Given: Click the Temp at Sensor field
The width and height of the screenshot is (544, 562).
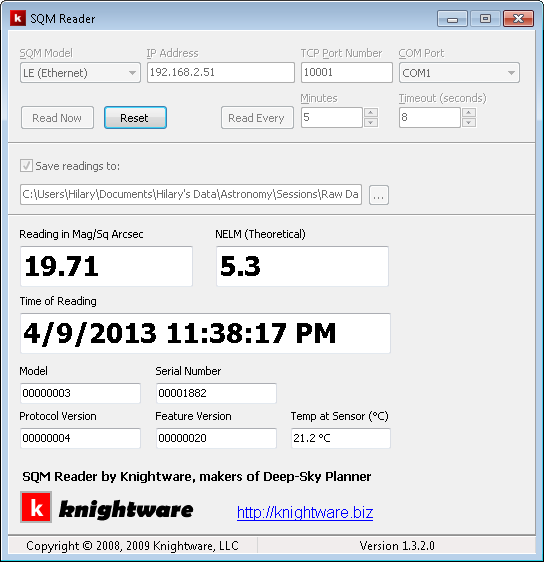Looking at the screenshot, I should coord(340,438).
